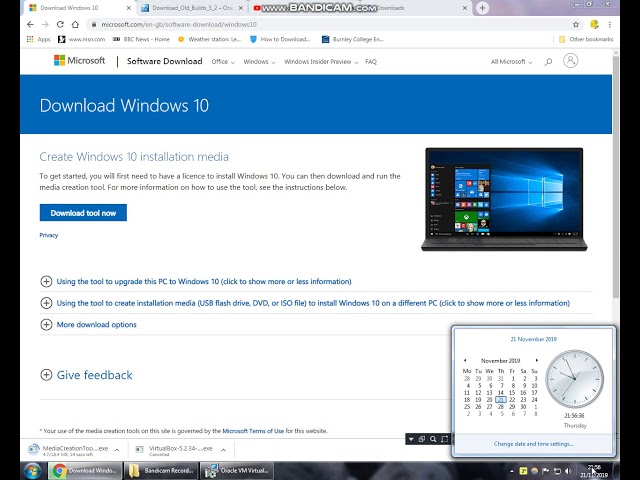640x480 pixels.
Task: Click the Microsoft logo
Action: point(79,61)
